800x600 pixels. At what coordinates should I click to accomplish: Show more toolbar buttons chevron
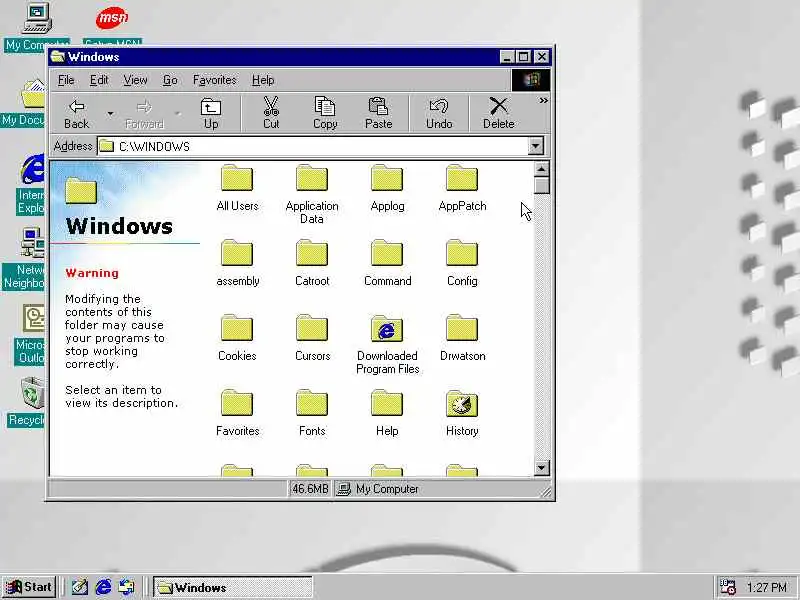coord(543,101)
